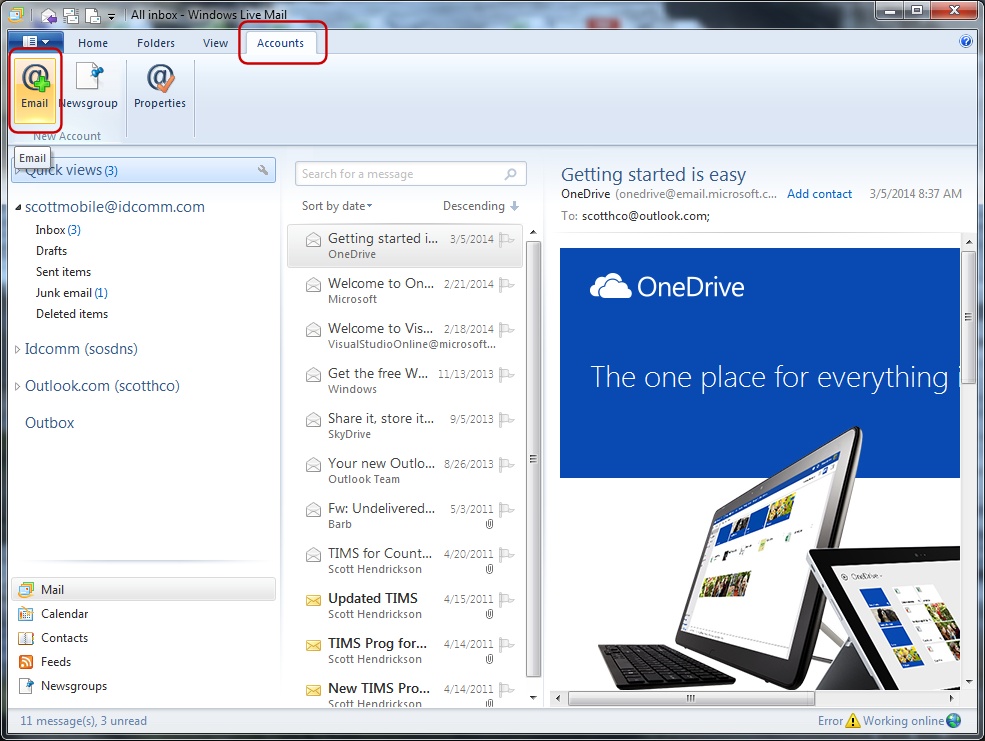985x741 pixels.
Task: Open the Inbox (3) folder
Action: pyautogui.click(x=58, y=230)
